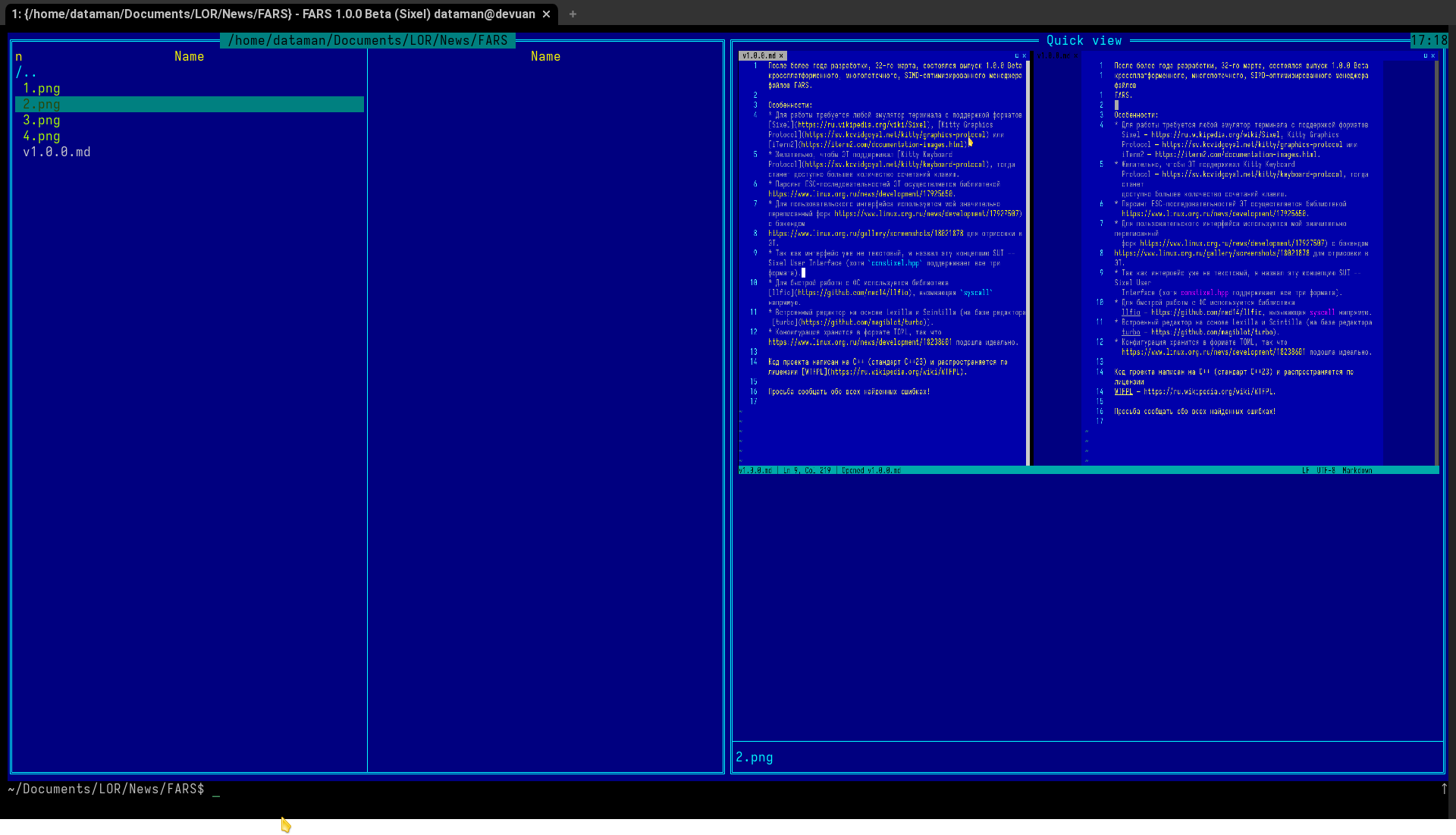
Task: Click the second column Name header
Action: tap(545, 57)
